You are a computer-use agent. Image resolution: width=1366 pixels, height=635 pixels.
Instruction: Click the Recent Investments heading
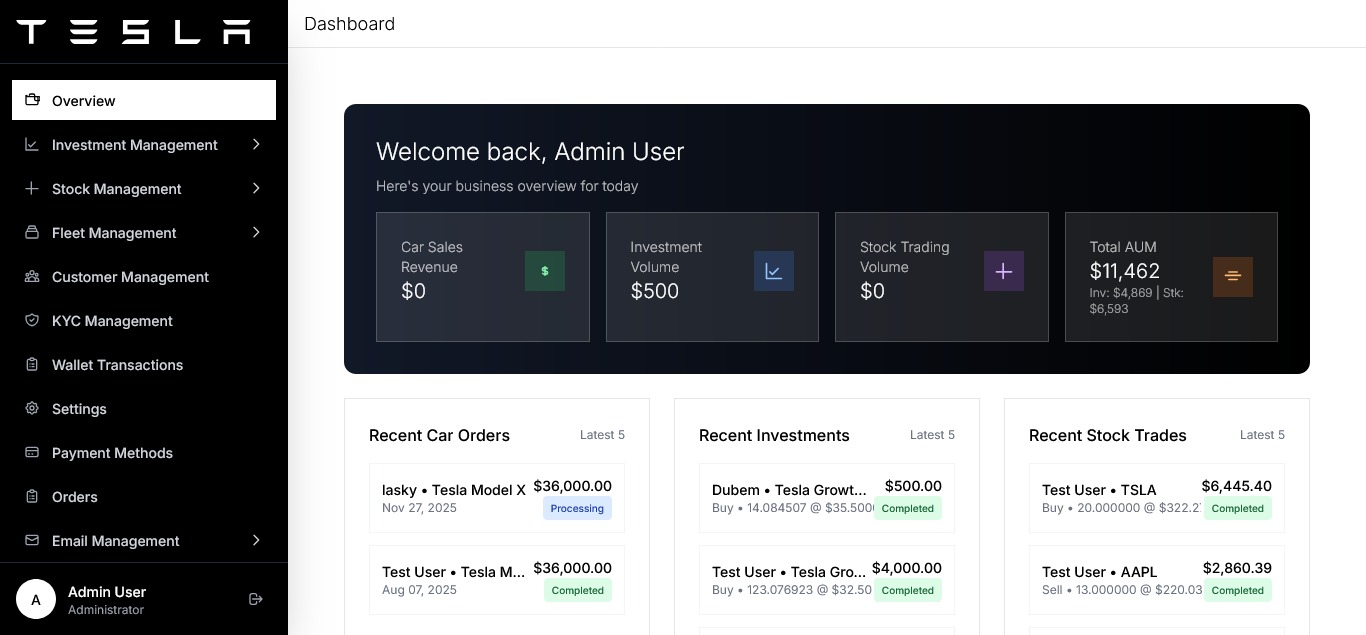click(774, 435)
